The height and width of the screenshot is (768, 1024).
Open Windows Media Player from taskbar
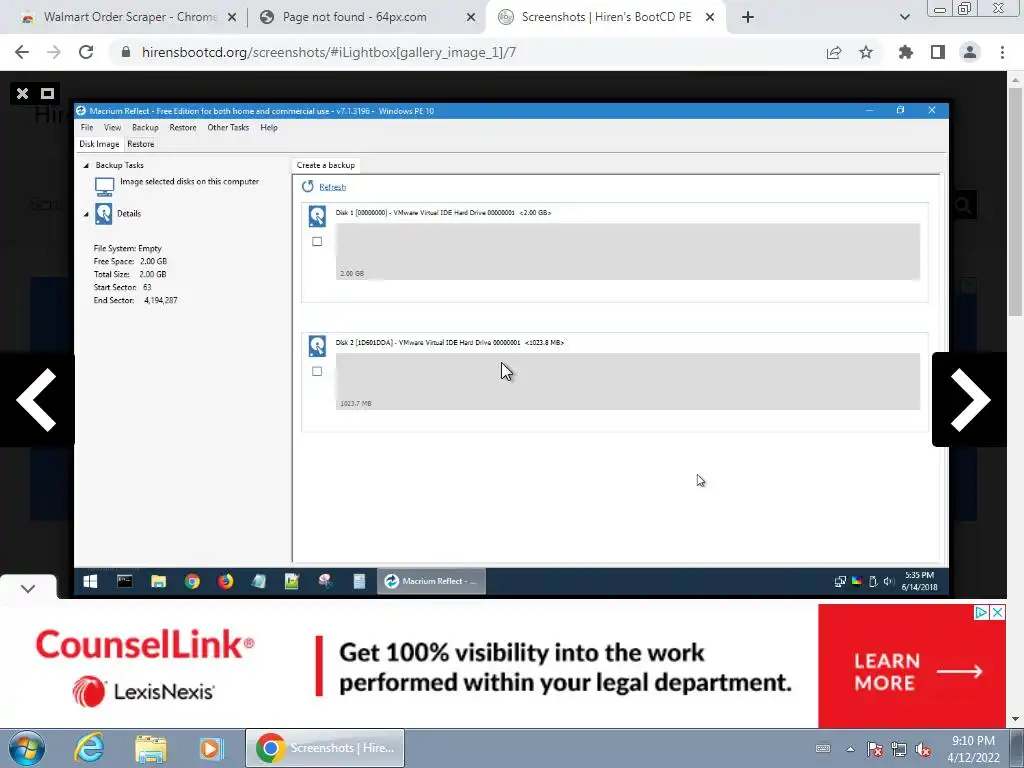point(210,748)
